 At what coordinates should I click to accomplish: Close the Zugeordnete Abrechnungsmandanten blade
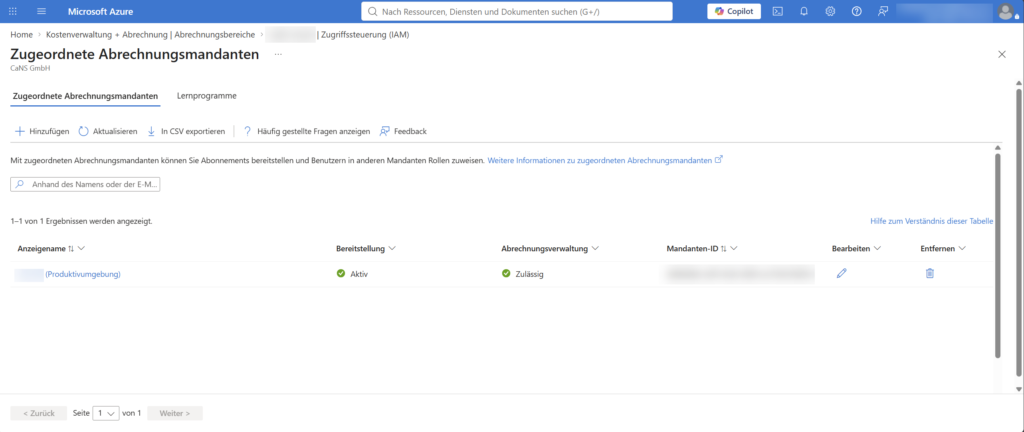[x=1002, y=54]
